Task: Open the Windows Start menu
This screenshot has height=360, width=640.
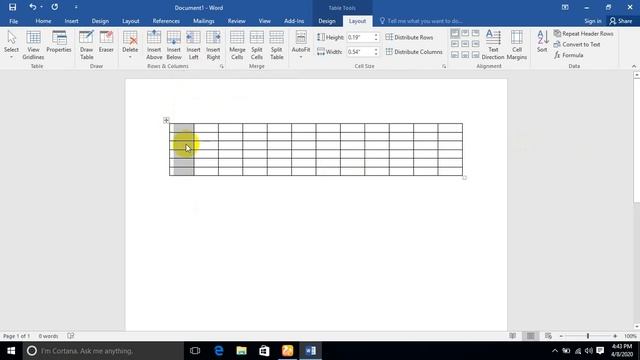Action: click(x=11, y=351)
